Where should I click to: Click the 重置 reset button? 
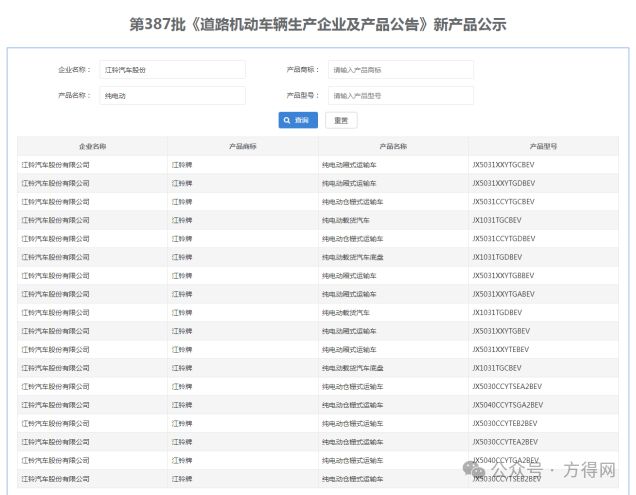coord(341,120)
